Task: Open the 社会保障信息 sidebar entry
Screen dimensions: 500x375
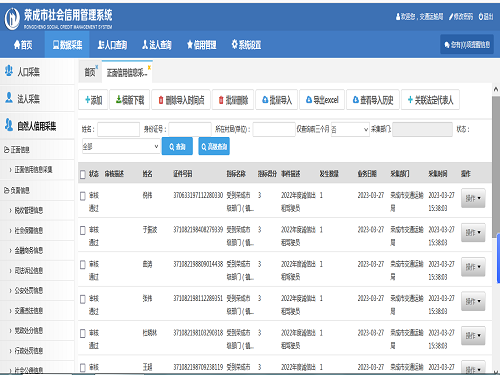Action: coord(29,230)
